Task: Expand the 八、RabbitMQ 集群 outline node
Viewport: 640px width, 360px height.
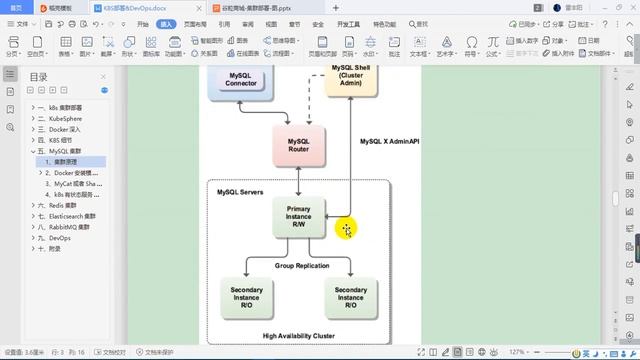Action: [33, 227]
